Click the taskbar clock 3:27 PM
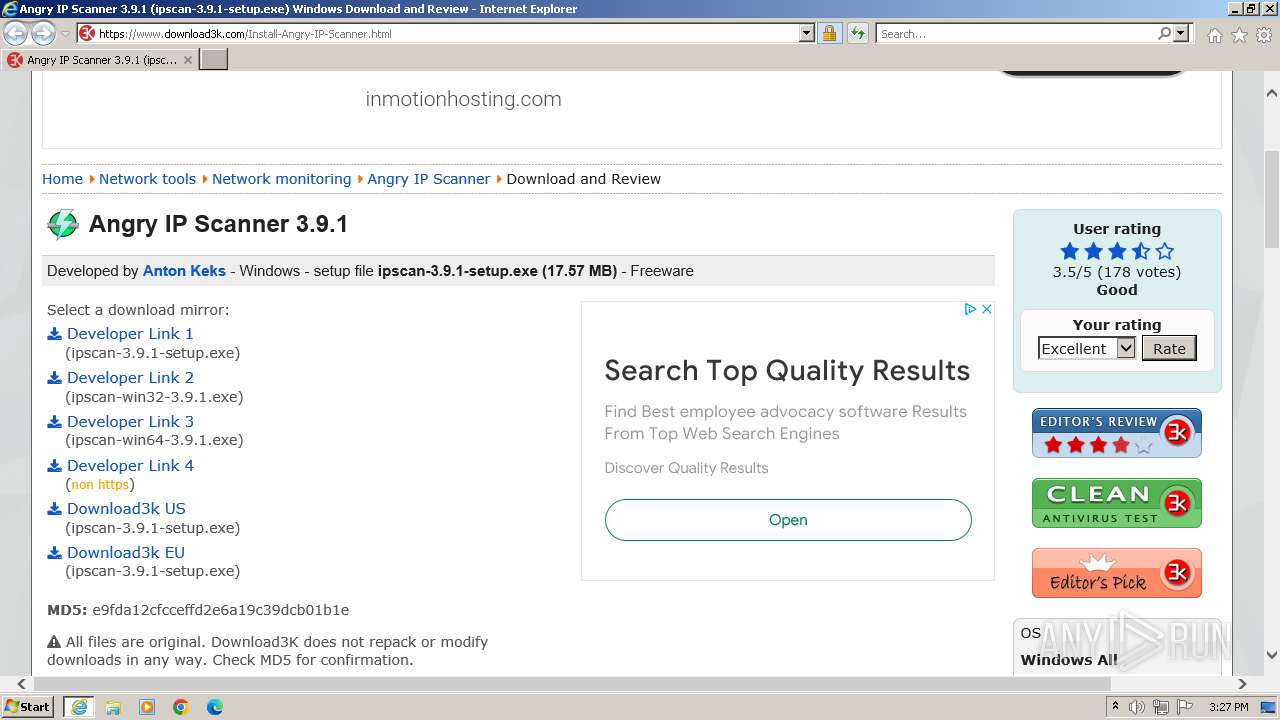The image size is (1280, 720). pos(1228,707)
